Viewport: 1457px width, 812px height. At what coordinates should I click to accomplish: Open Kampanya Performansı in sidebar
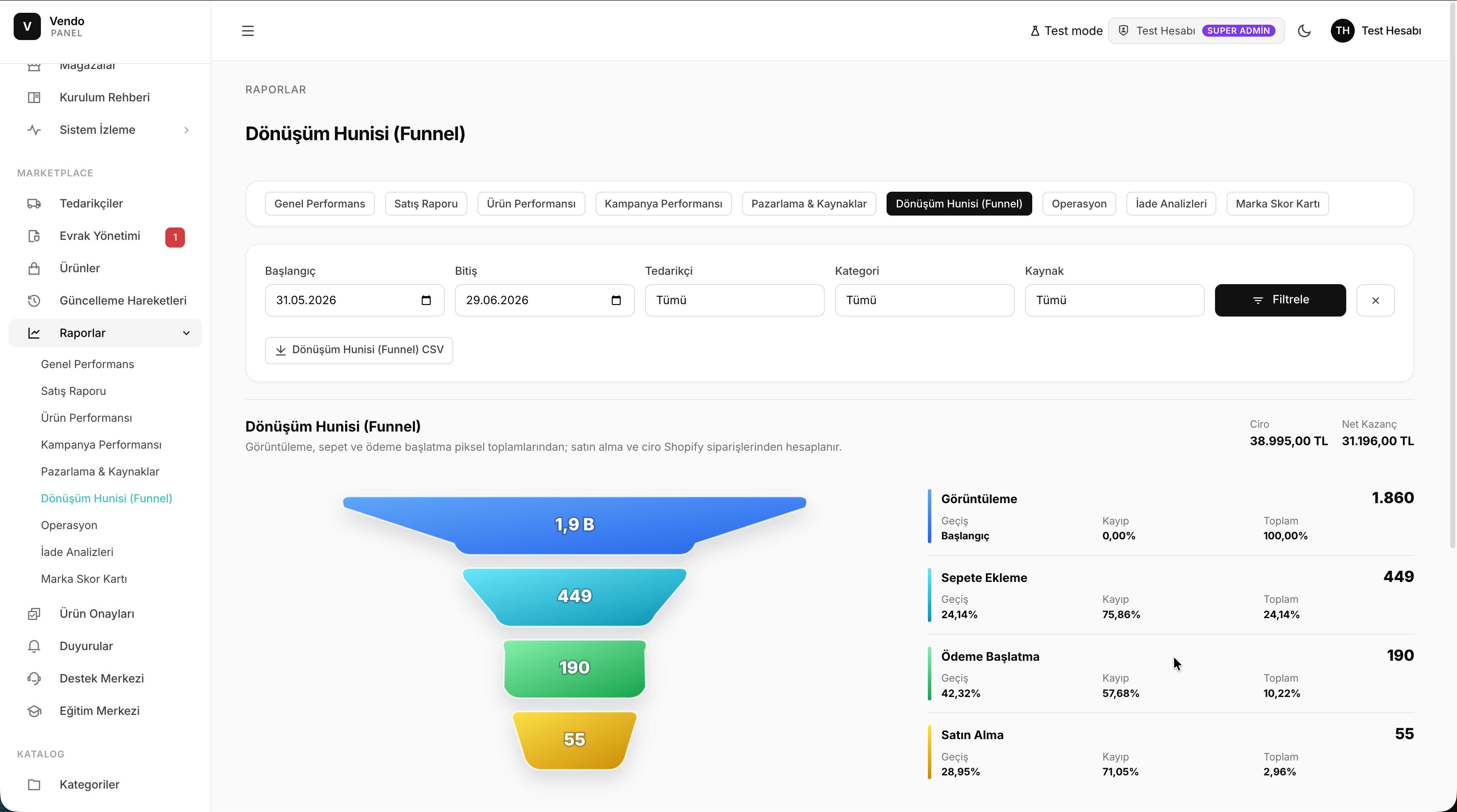click(x=101, y=445)
